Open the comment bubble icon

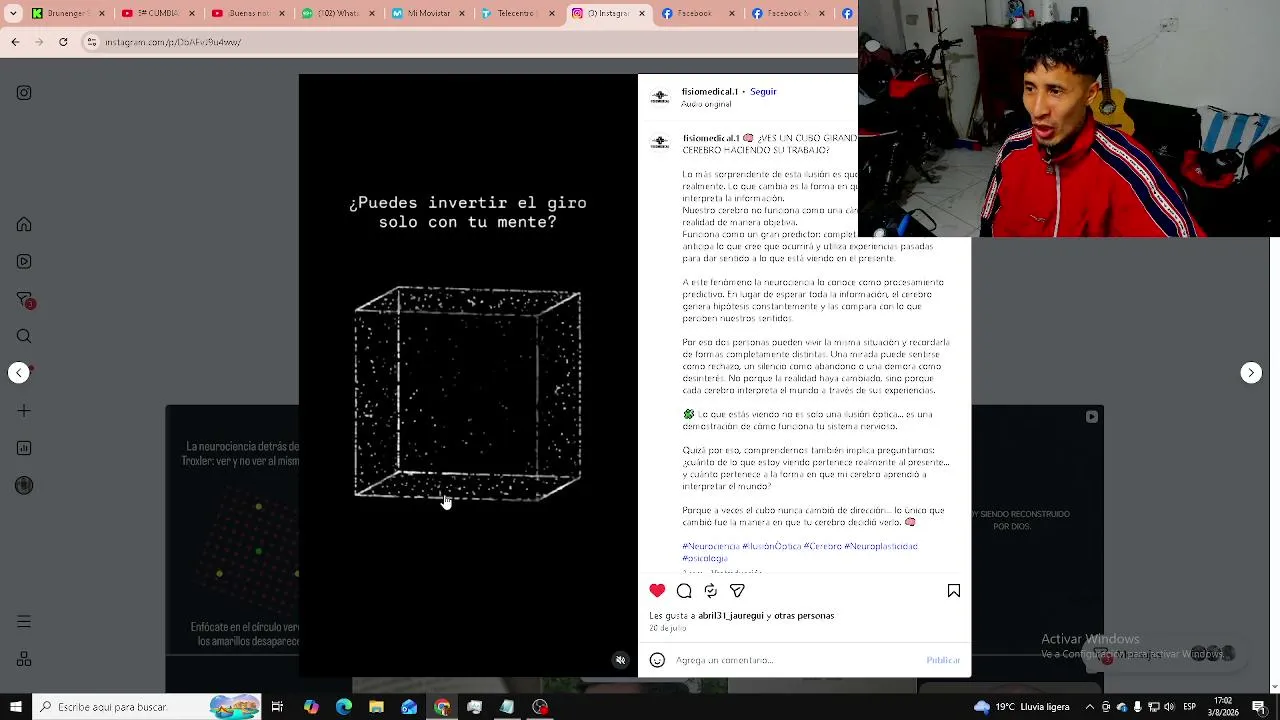684,591
